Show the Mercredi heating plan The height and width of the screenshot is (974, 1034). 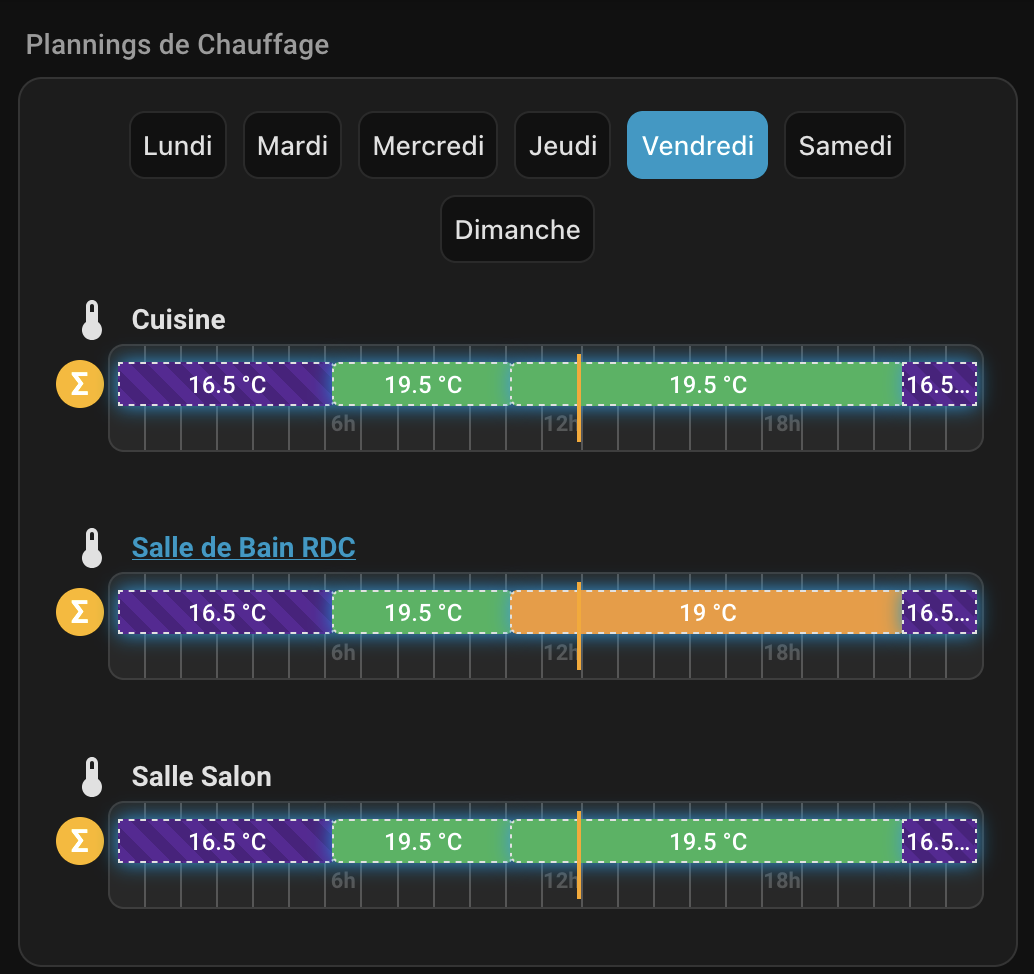pyautogui.click(x=428, y=146)
